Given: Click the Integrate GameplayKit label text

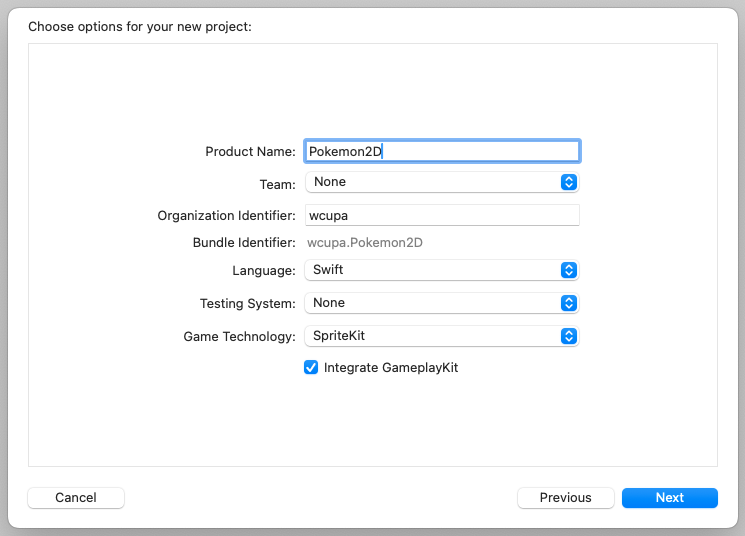Looking at the screenshot, I should click(390, 368).
